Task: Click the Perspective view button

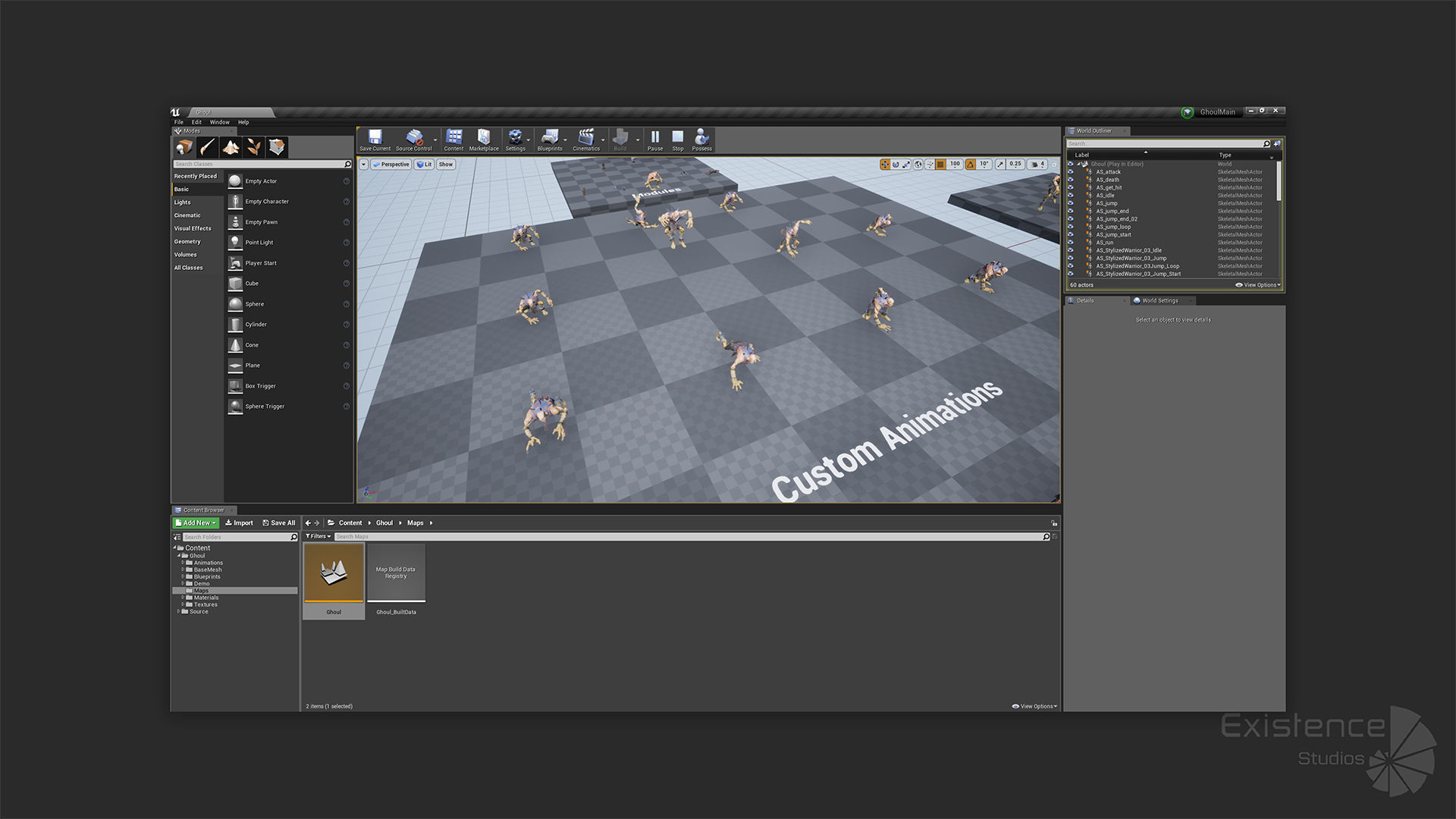Action: tap(391, 165)
